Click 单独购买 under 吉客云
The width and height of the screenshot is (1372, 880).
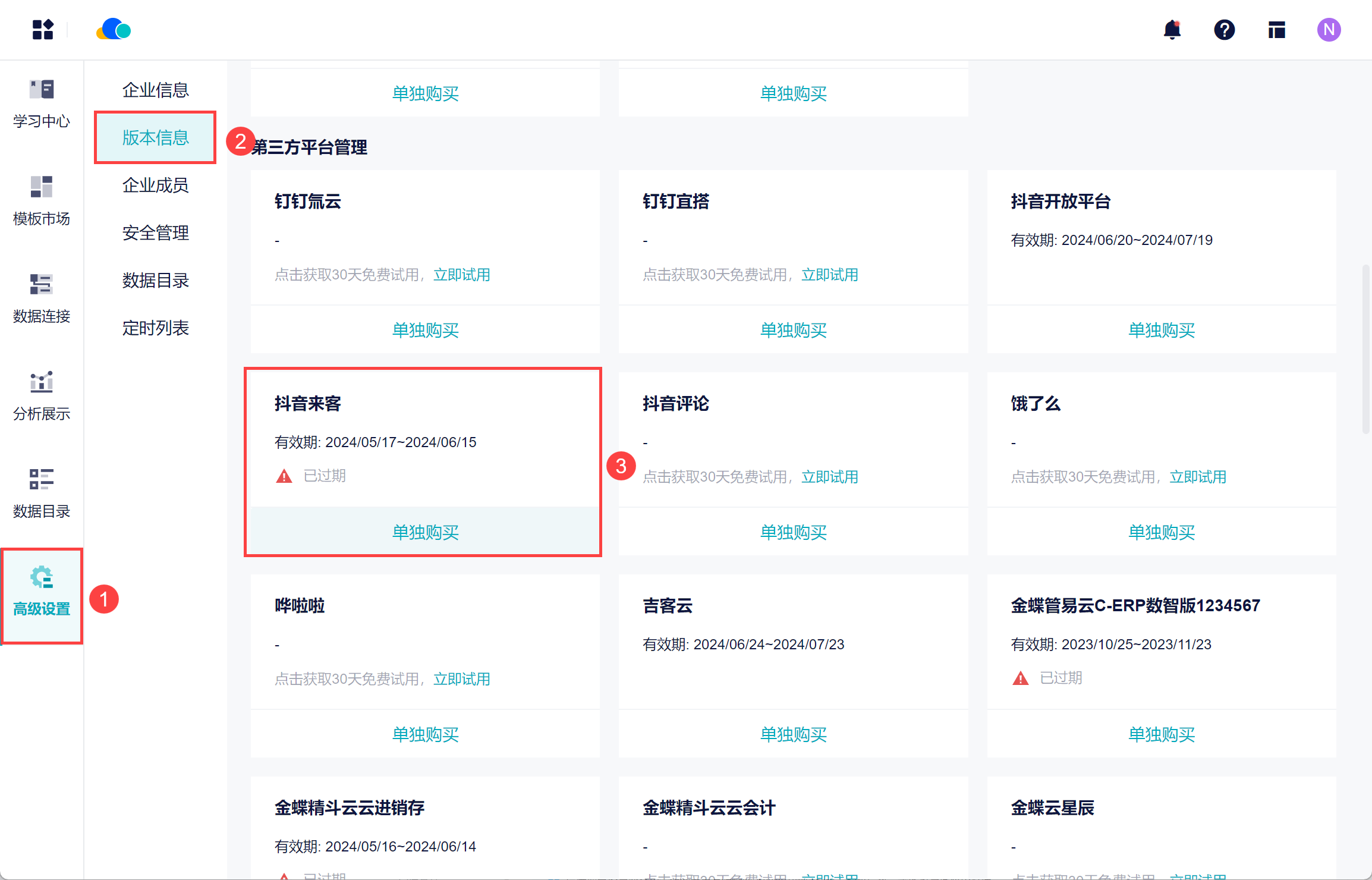point(793,734)
